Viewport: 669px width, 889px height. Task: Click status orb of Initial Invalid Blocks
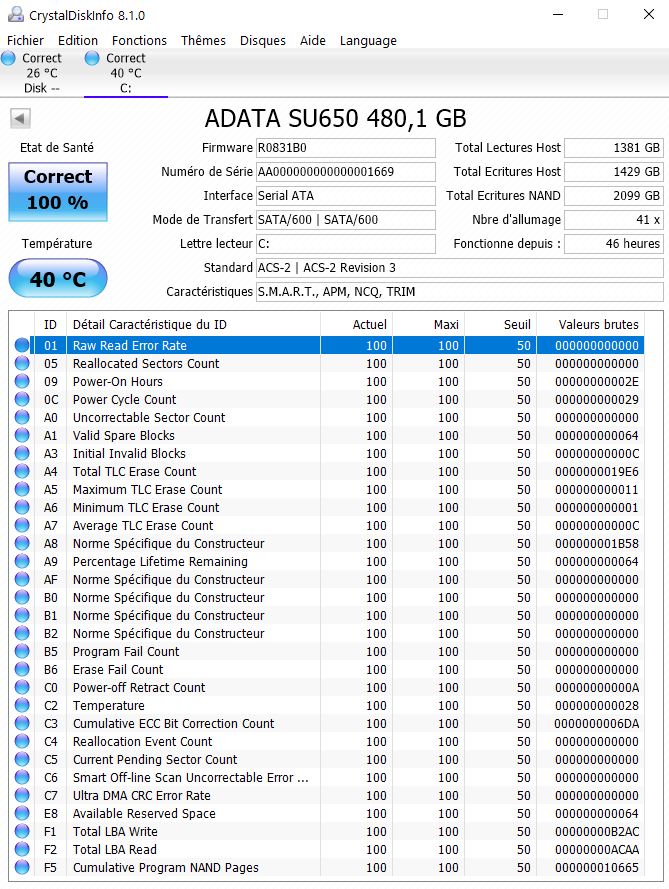pos(22,453)
